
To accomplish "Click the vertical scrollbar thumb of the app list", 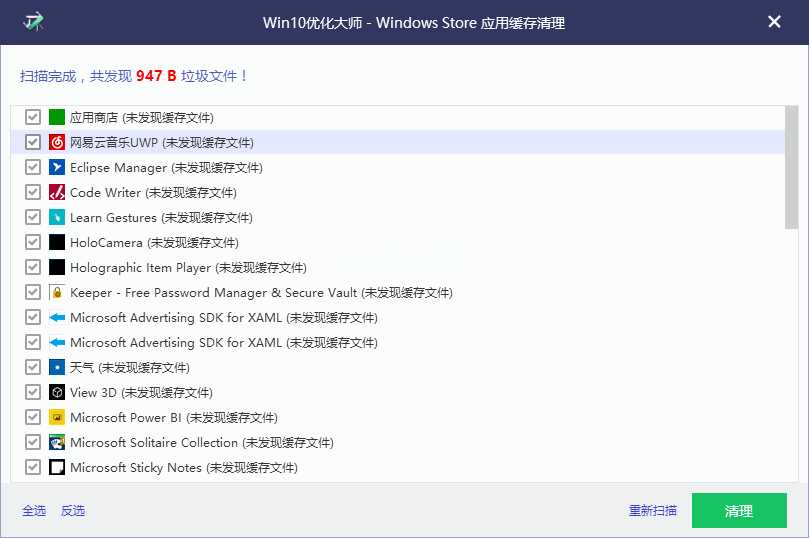I will (x=791, y=168).
